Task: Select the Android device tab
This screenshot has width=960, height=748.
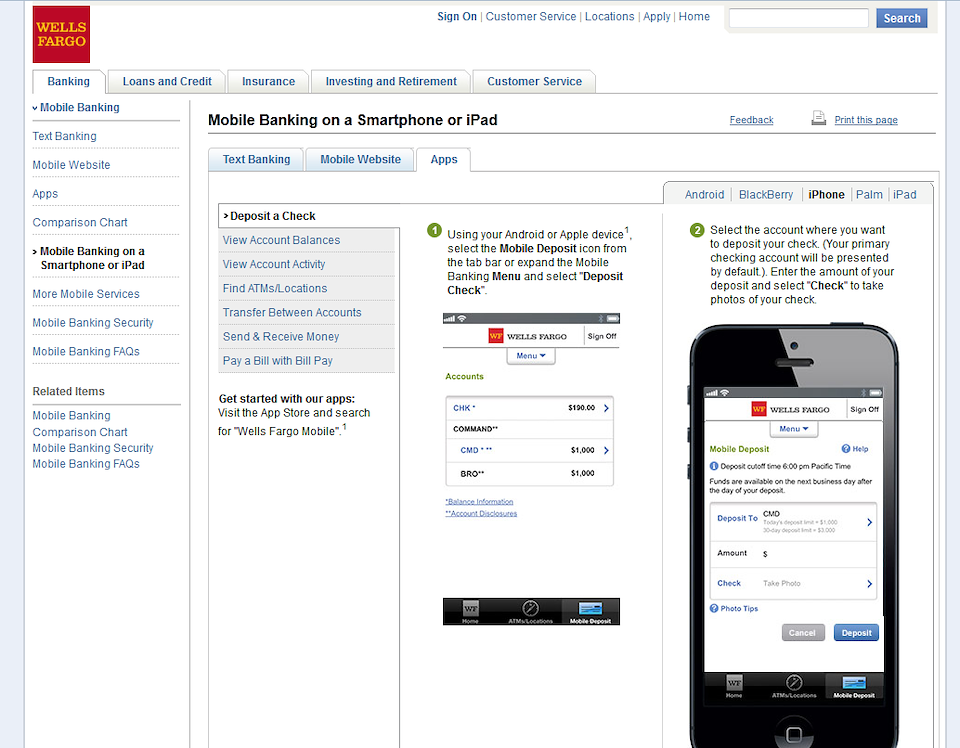Action: 704,195
